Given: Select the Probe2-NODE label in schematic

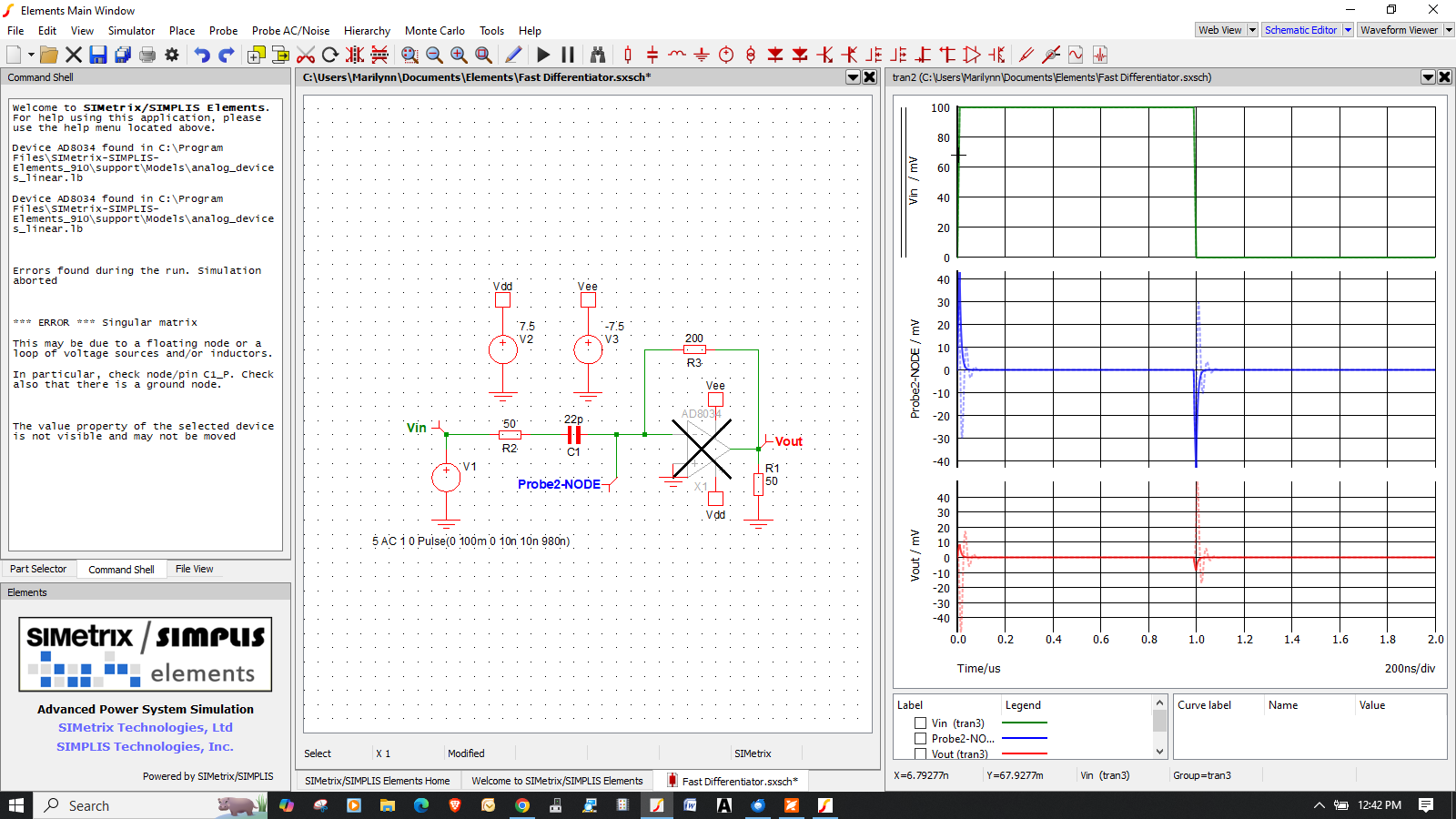Looking at the screenshot, I should (559, 484).
